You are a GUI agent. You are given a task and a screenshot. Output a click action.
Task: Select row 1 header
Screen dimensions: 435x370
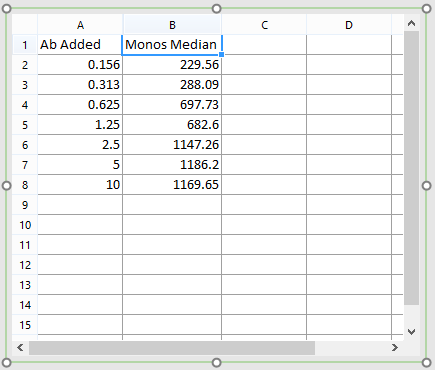[x=25, y=45]
